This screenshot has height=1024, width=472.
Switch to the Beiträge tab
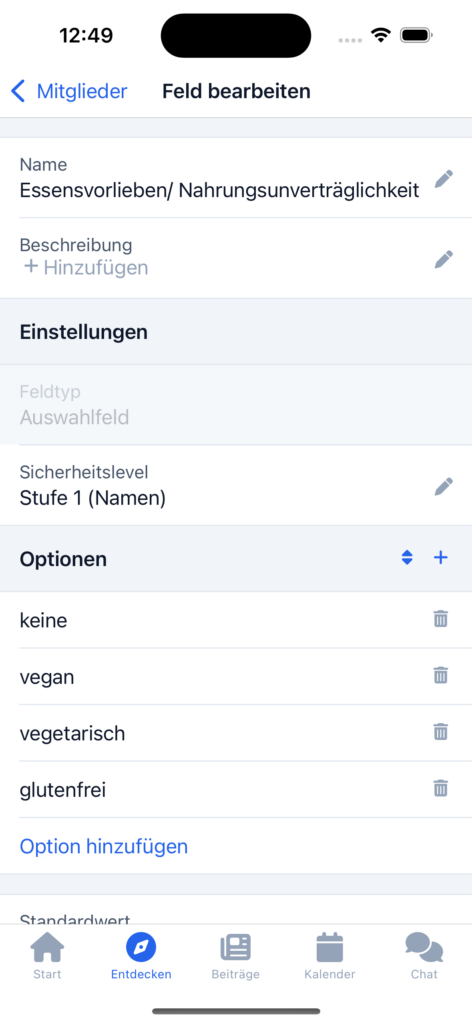click(x=236, y=956)
